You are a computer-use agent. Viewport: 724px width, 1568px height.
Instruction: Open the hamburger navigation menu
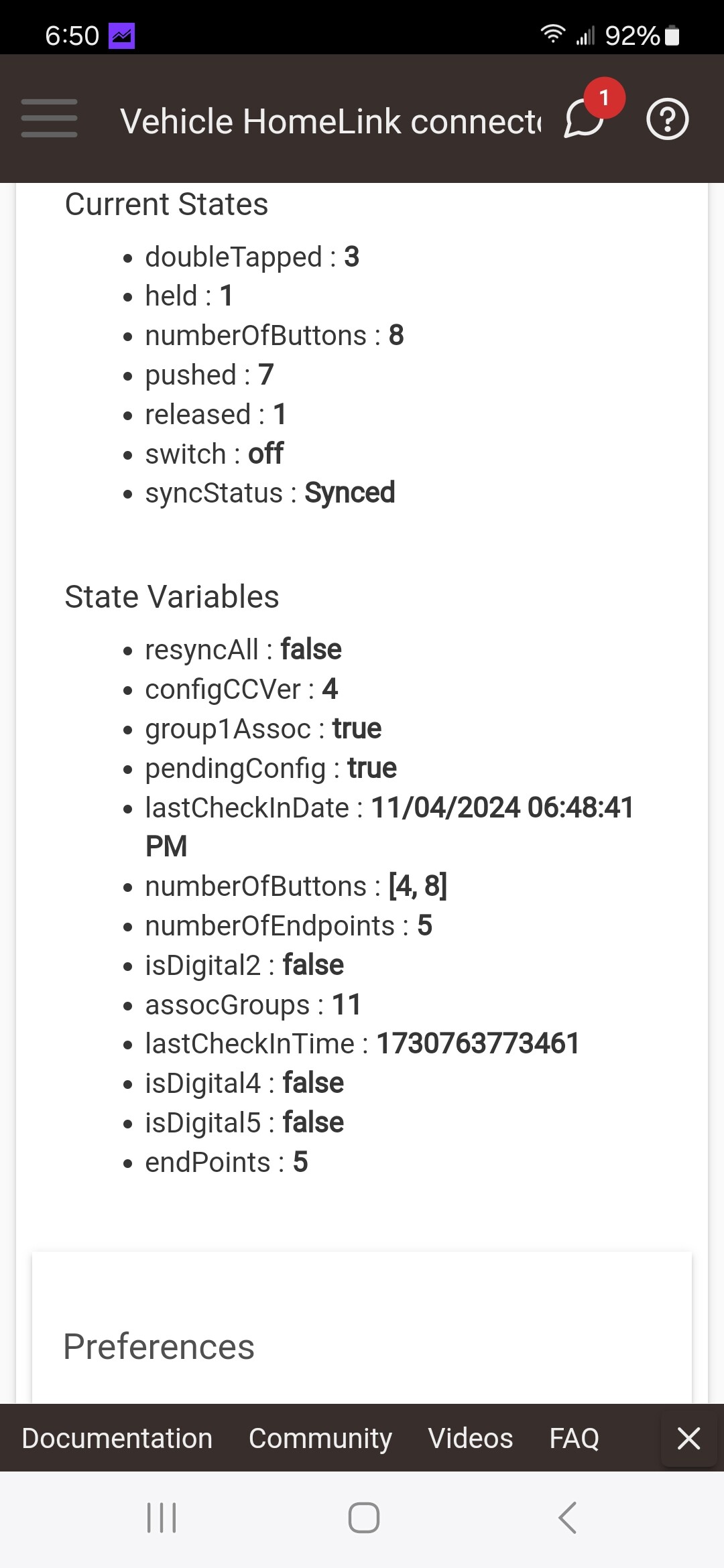[x=49, y=119]
